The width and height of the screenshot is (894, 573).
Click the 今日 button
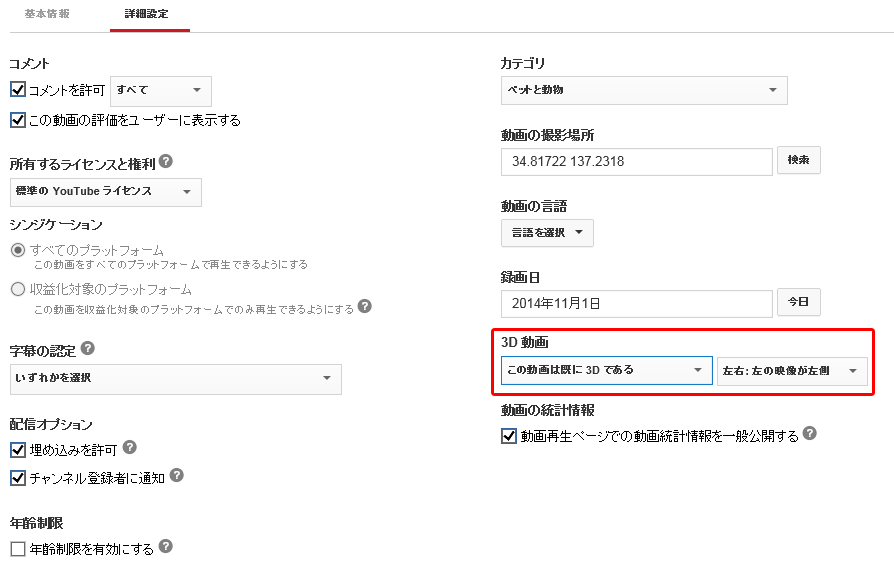click(800, 303)
